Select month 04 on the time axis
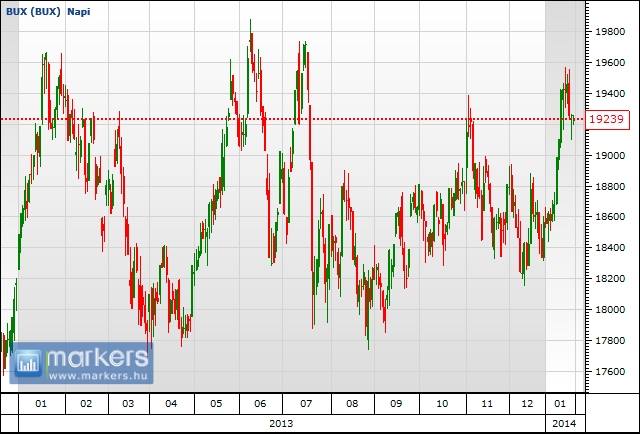This screenshot has width=640, height=434. (x=171, y=404)
